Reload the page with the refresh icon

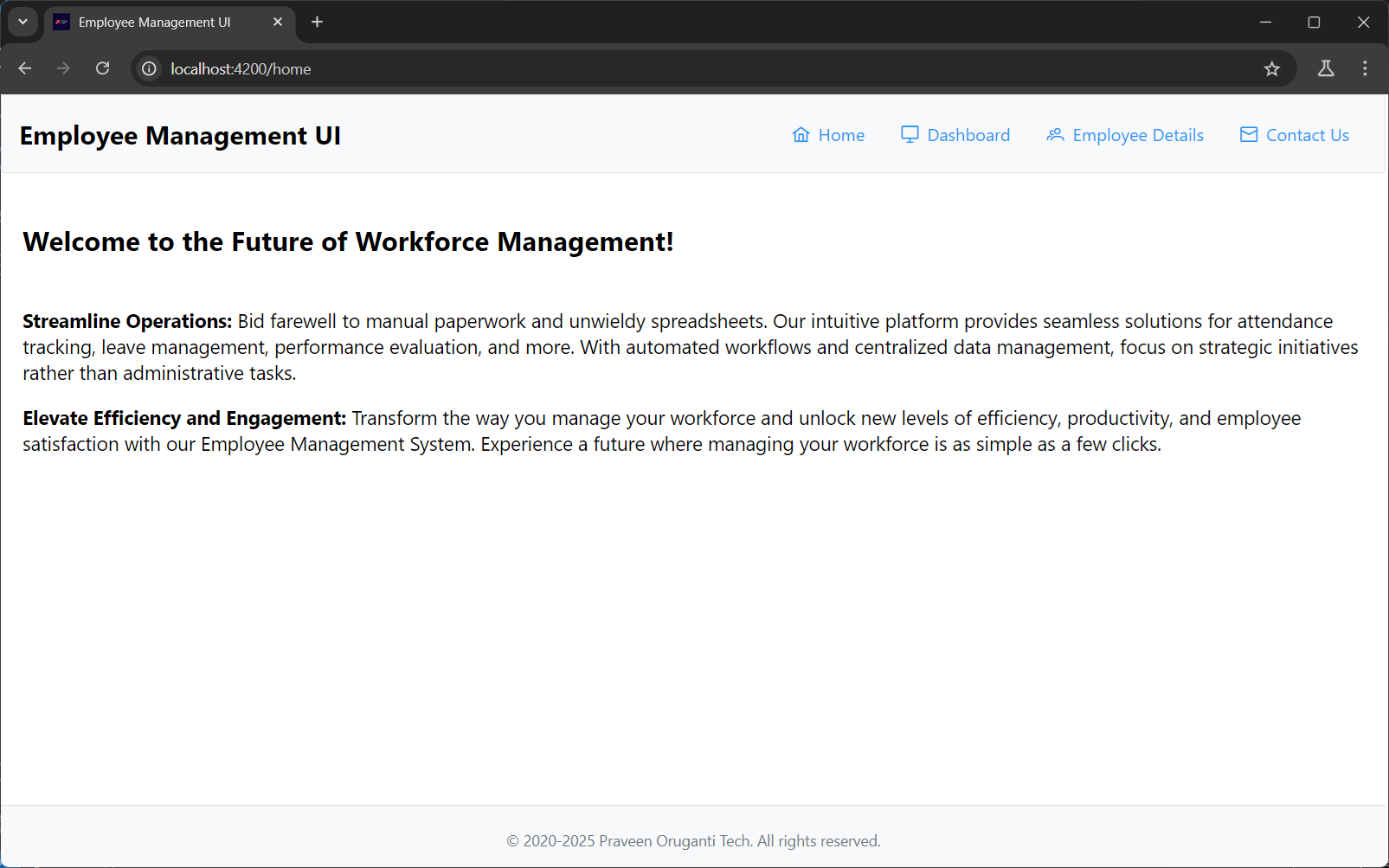(102, 68)
